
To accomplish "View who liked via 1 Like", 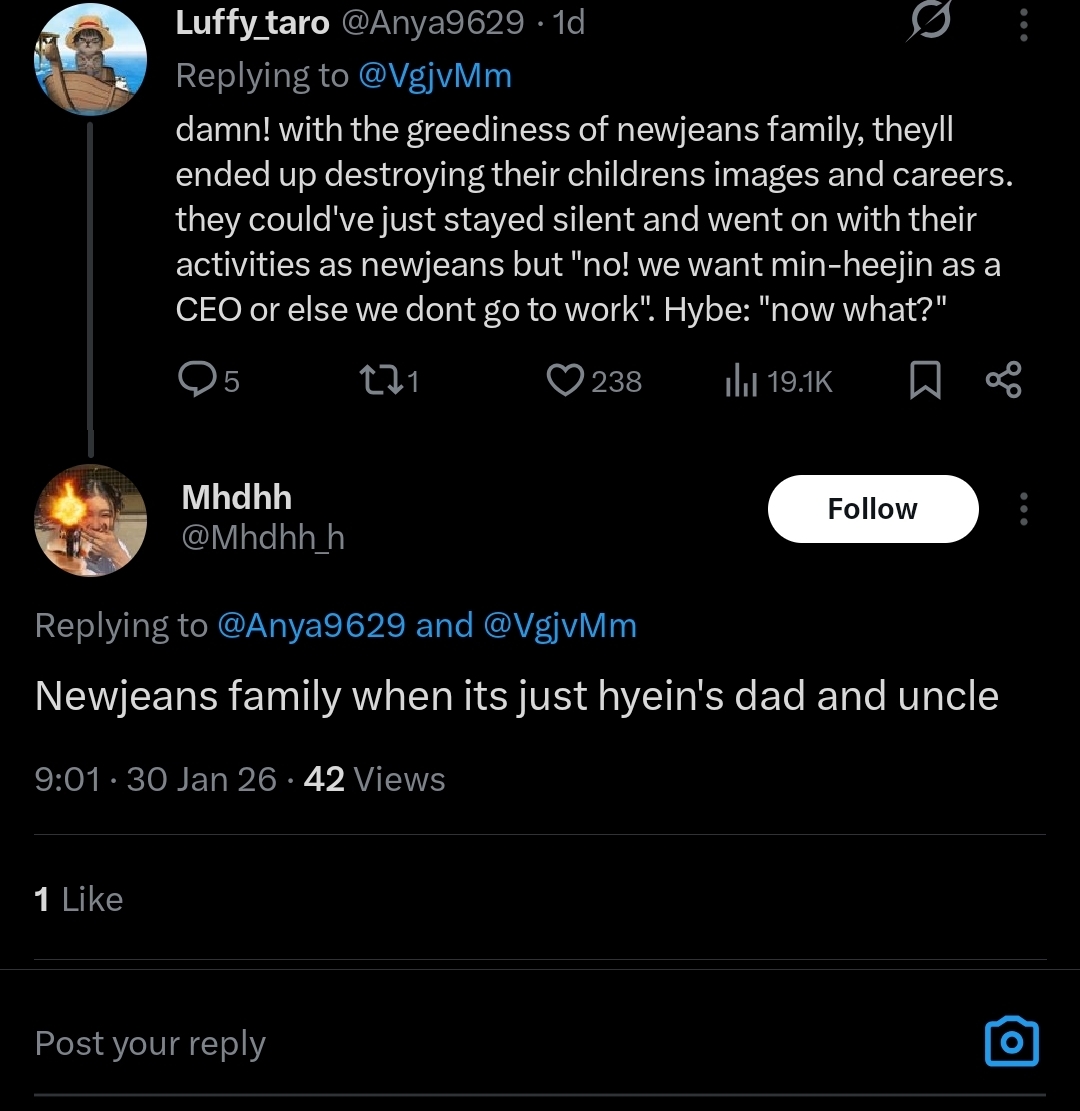I will [x=79, y=899].
